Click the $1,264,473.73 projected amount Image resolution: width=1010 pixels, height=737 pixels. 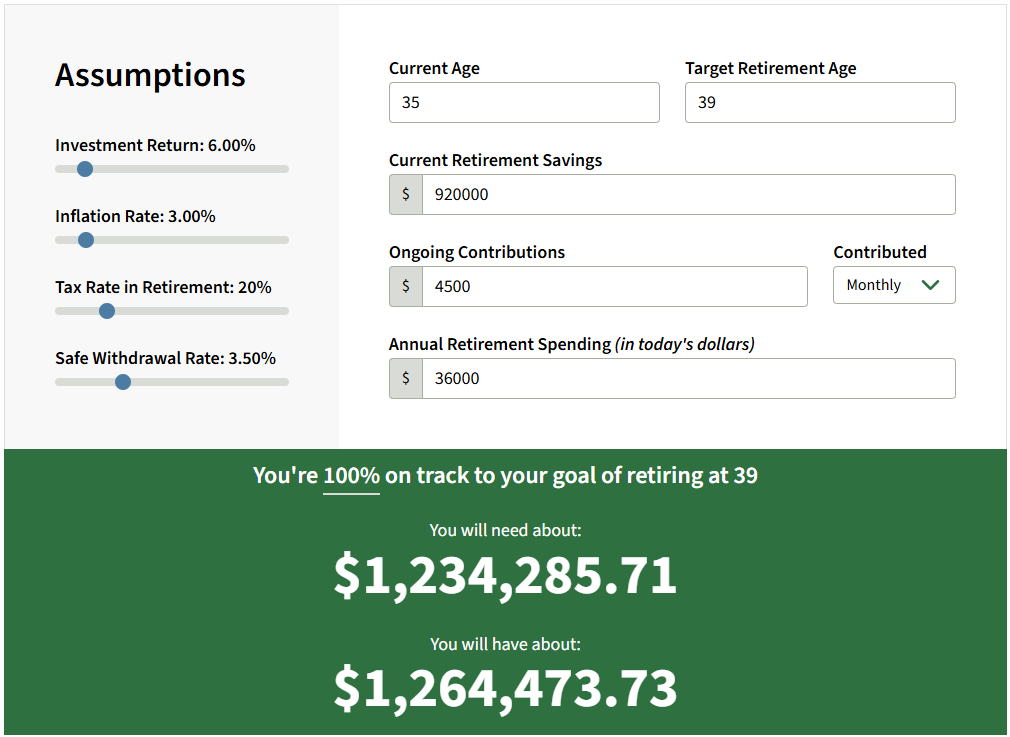point(505,689)
